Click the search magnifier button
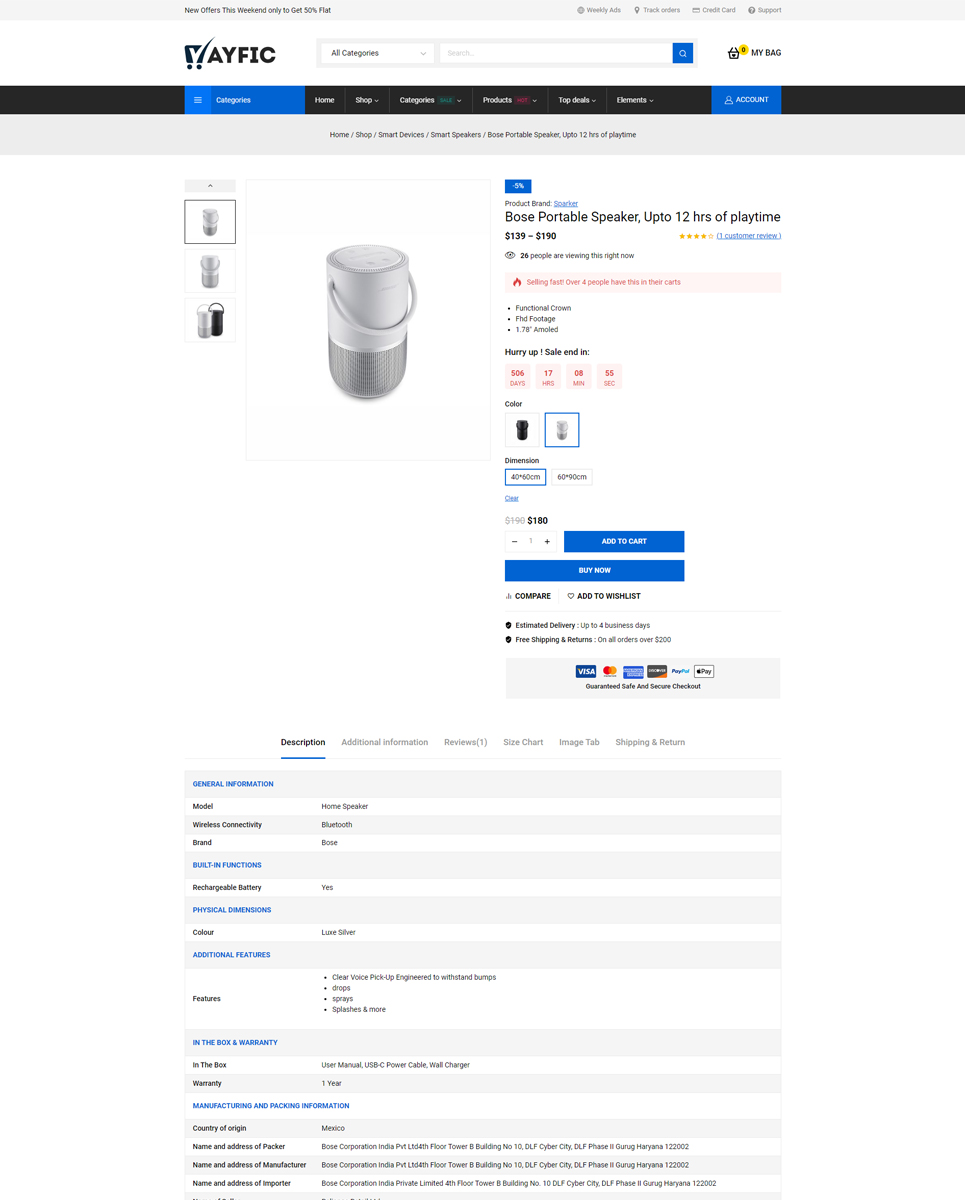The image size is (965, 1200). tap(682, 53)
